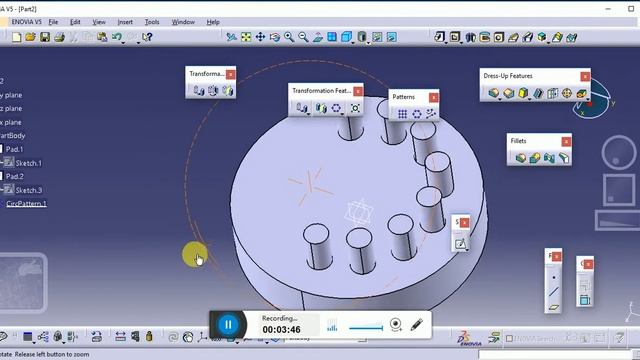Click User Pattern in the Patterns toolbar
This screenshot has height=360, width=640.
tap(431, 114)
